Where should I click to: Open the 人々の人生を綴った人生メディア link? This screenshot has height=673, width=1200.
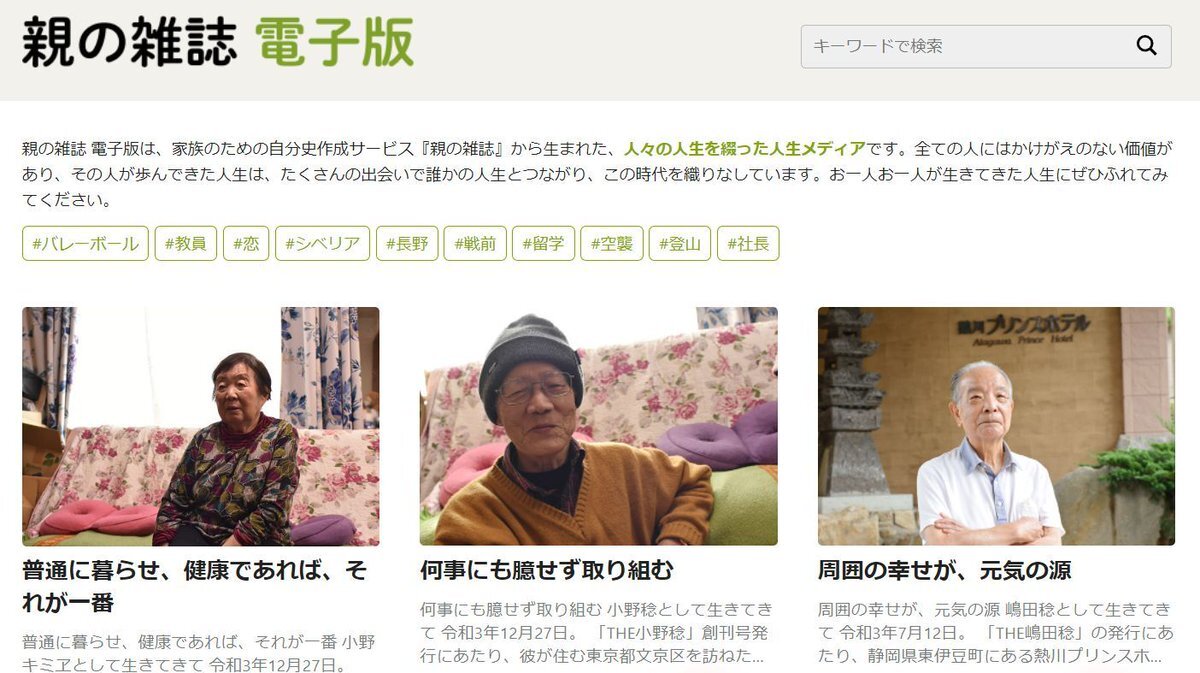(x=745, y=149)
